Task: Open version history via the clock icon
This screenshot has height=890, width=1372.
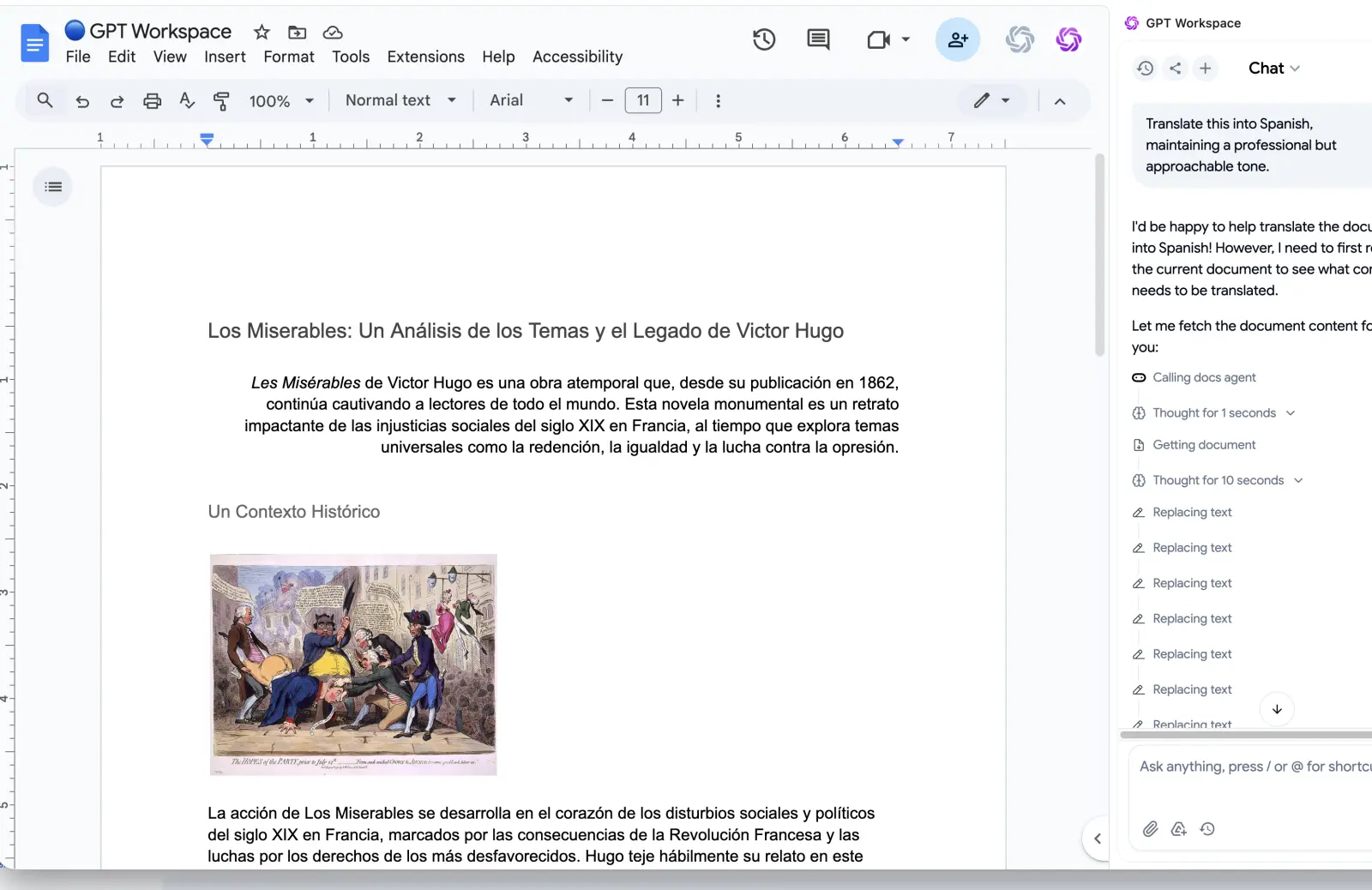Action: [763, 39]
